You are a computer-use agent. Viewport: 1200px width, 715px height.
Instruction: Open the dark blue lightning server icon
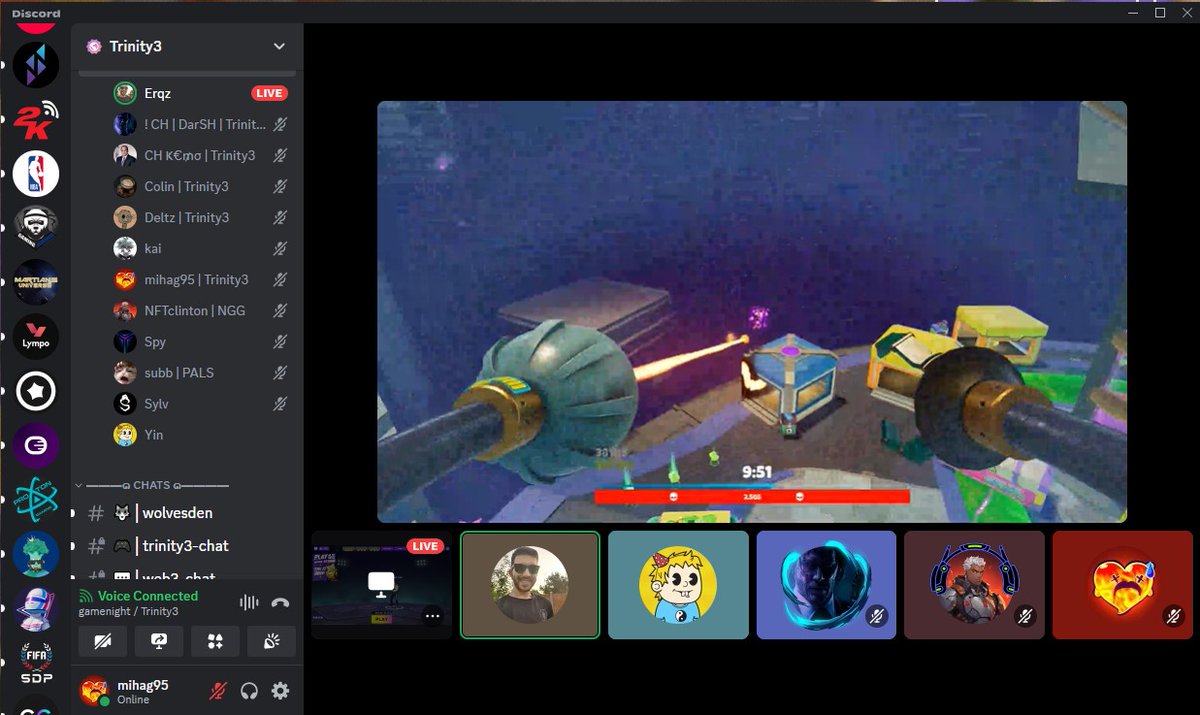click(x=36, y=65)
